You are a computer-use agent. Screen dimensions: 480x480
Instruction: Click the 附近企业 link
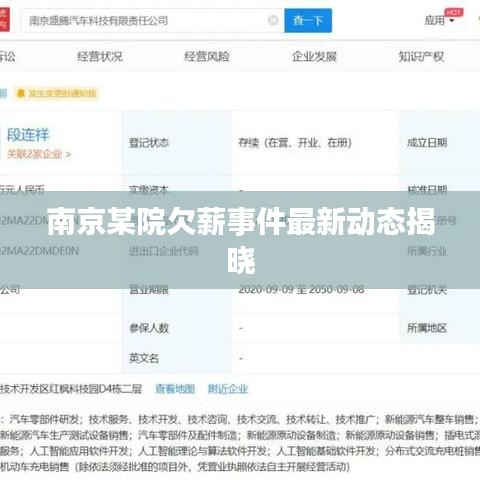pyautogui.click(x=228, y=389)
